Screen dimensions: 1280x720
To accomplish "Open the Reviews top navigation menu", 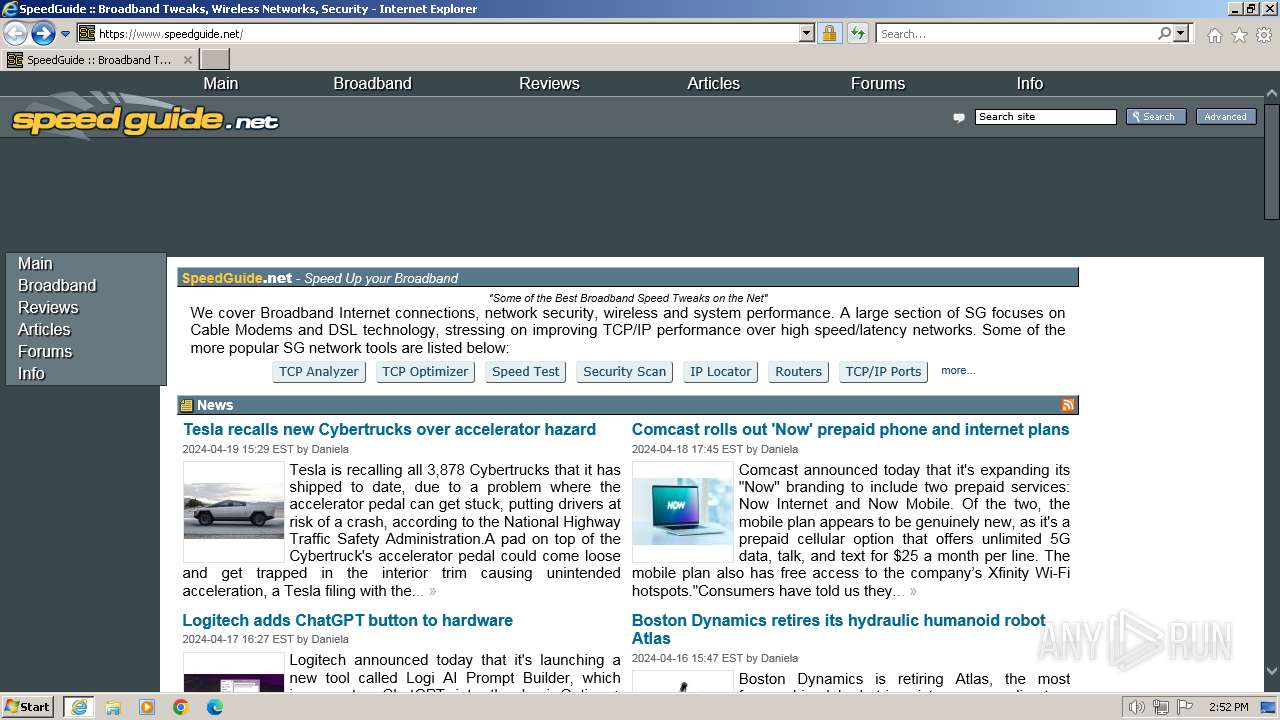I will [549, 84].
